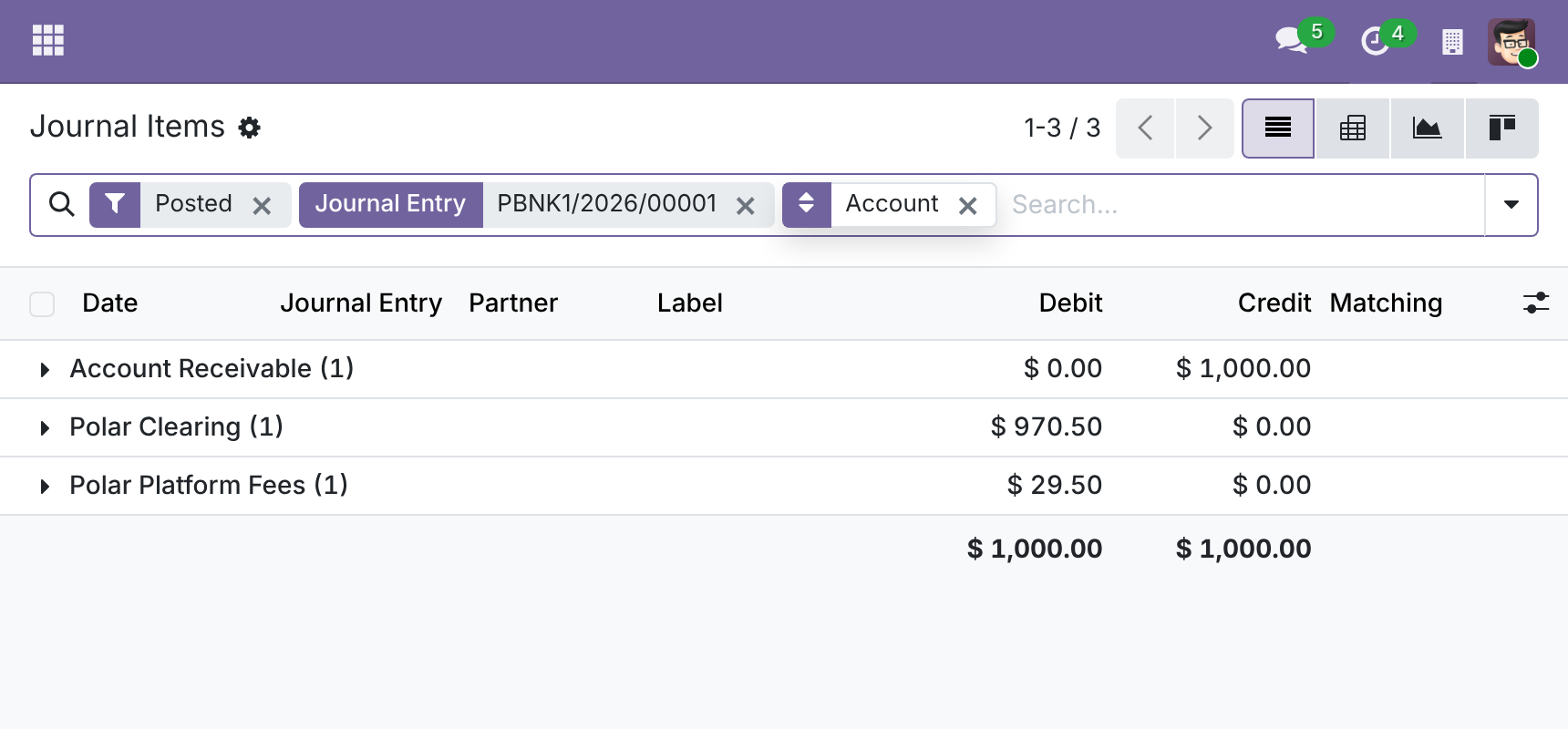This screenshot has width=1568, height=729.
Task: Click the group-by icon on Account facet
Action: coord(807,204)
